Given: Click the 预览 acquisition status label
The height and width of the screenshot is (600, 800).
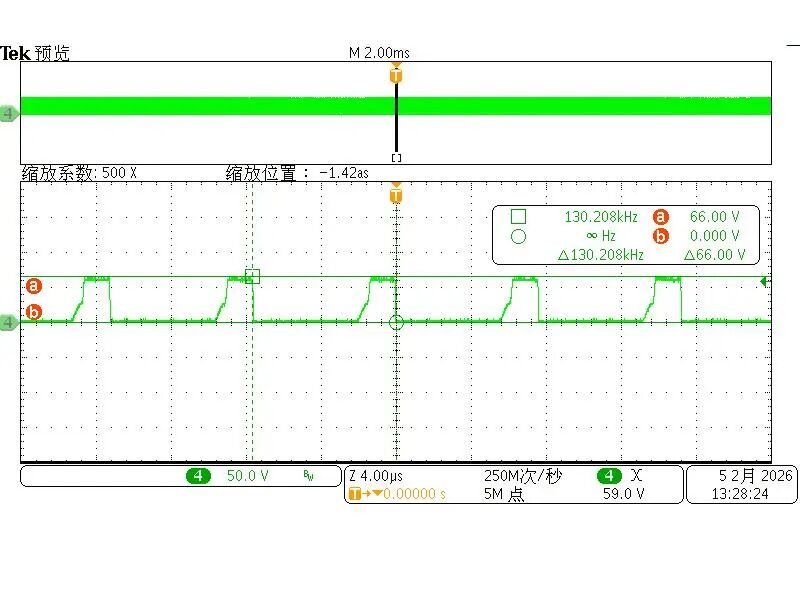Looking at the screenshot, I should pyautogui.click(x=52, y=53).
